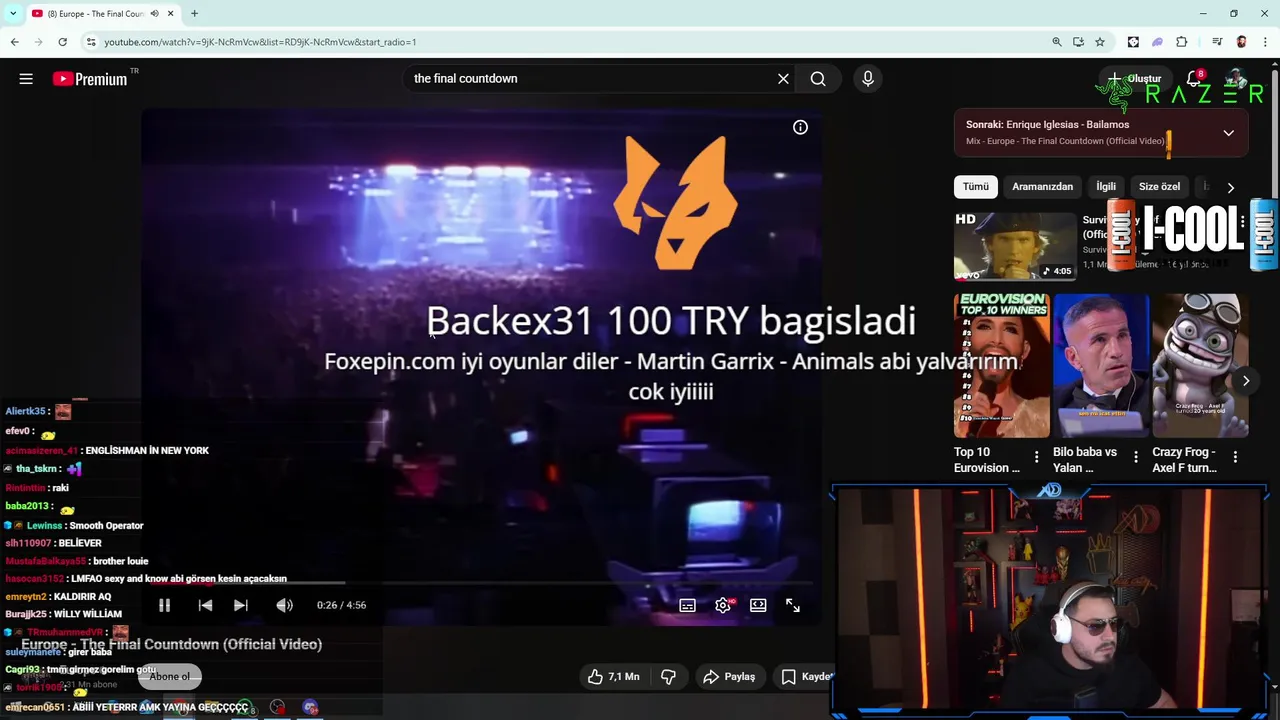Screen dimensions: 1280x720
Task: Open Bilo baba vs Yalan short
Action: coord(1101,365)
